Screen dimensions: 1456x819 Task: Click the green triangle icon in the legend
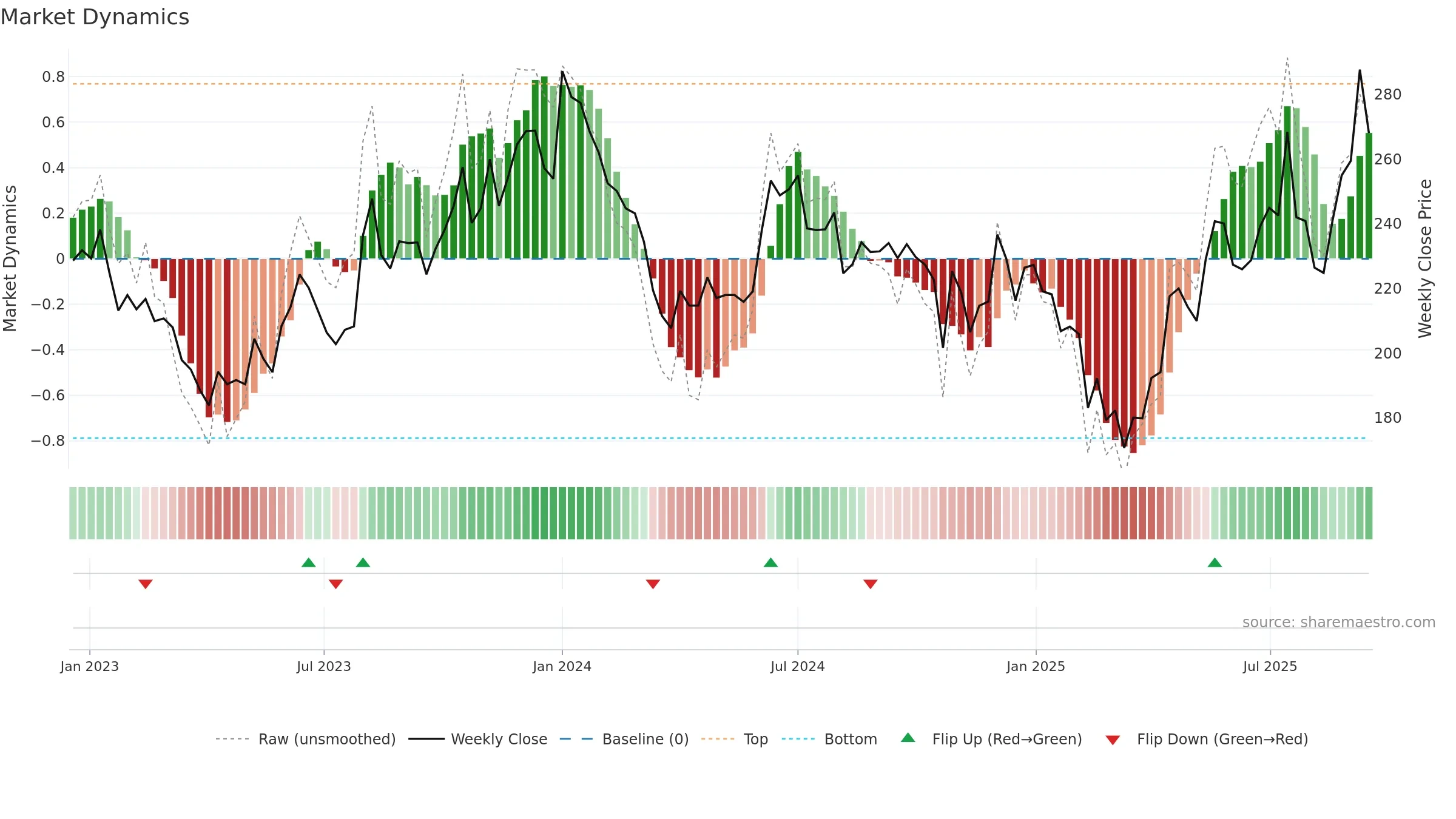pyautogui.click(x=908, y=738)
